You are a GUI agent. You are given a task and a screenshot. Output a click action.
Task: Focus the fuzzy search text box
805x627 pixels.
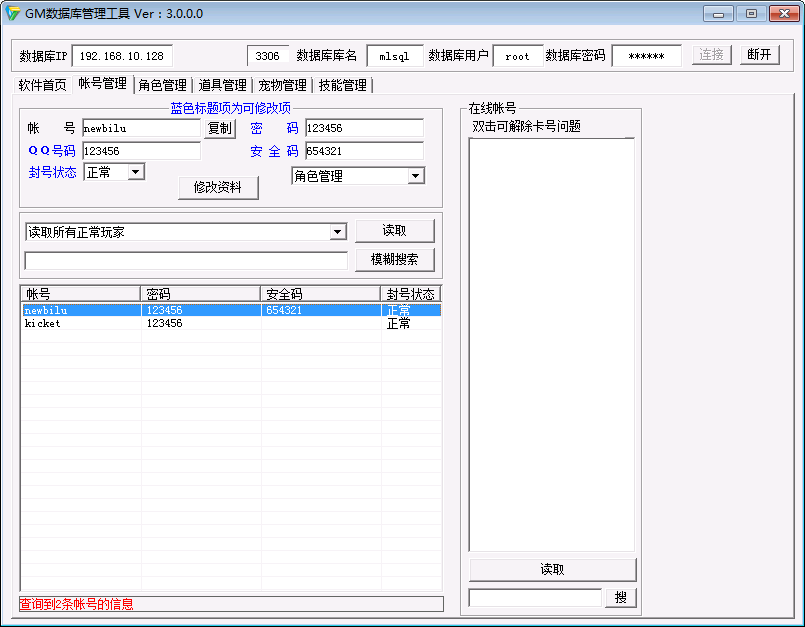click(186, 261)
